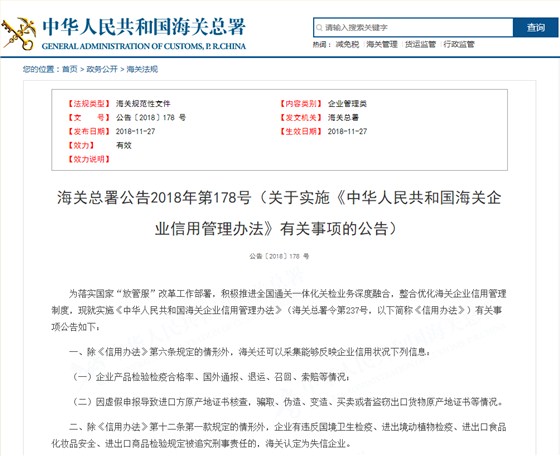Click the subtitle 公告〔2018〕178 号 under the heading
This screenshot has height=456, width=560.
click(279, 256)
